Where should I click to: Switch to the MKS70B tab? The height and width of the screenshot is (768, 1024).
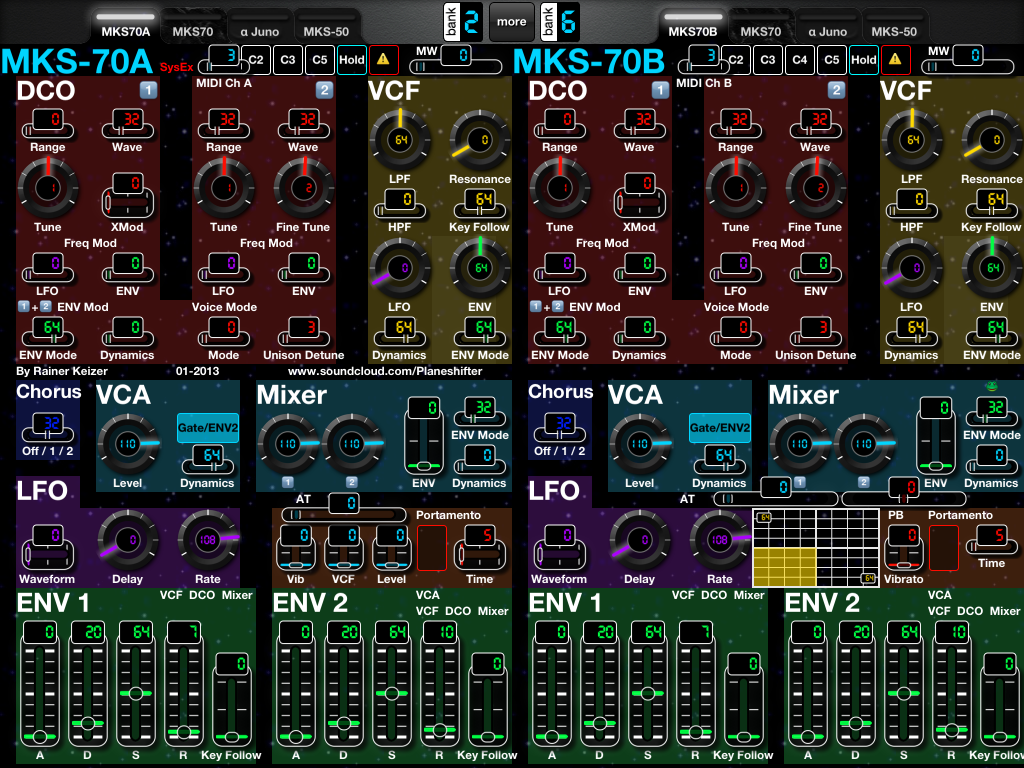click(693, 26)
